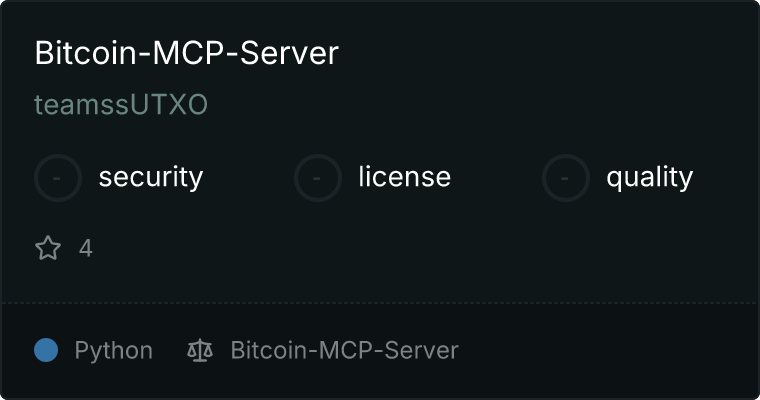Click the dash inside the quality circle
This screenshot has width=760, height=400.
pyautogui.click(x=565, y=178)
